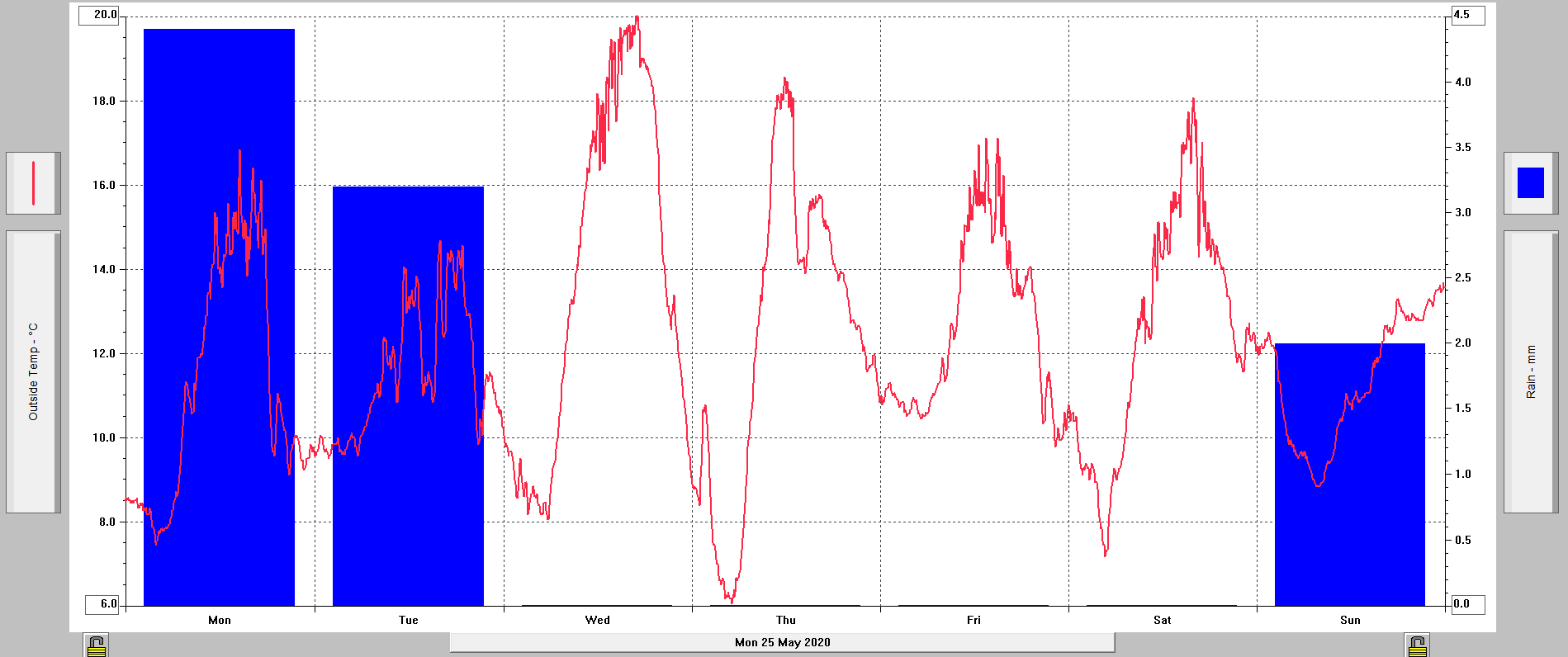Viewport: 1568px width, 657px height.
Task: Click the Thu day label on the axis
Action: 785,620
